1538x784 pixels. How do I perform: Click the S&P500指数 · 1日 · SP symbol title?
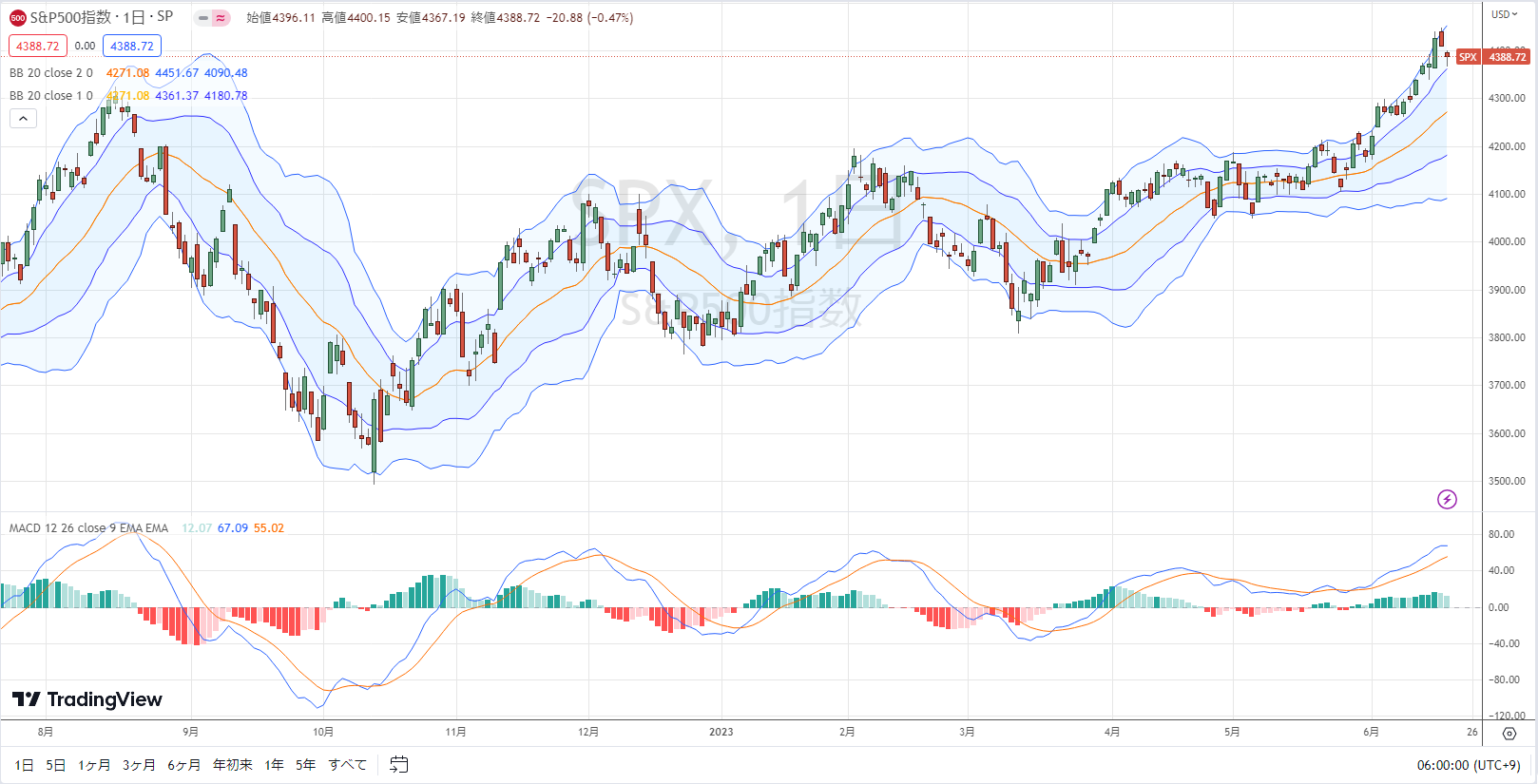(x=102, y=17)
